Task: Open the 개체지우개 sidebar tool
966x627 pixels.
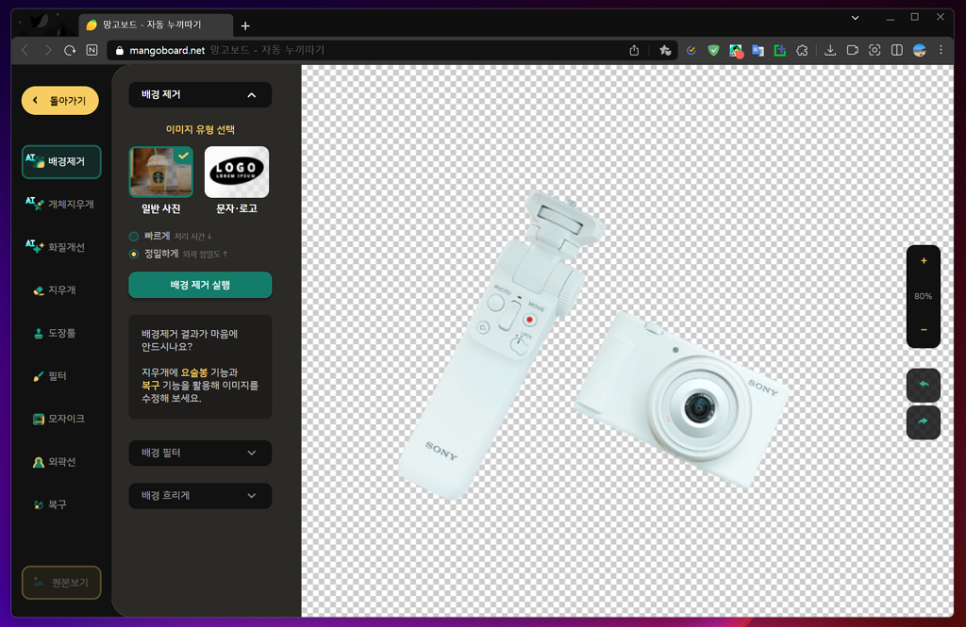Action: [x=60, y=204]
